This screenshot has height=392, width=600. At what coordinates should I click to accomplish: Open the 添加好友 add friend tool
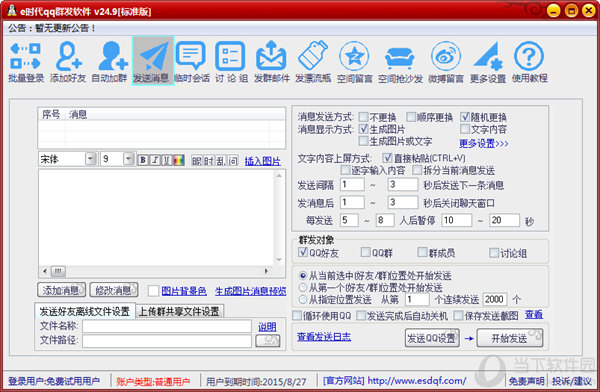tap(68, 62)
